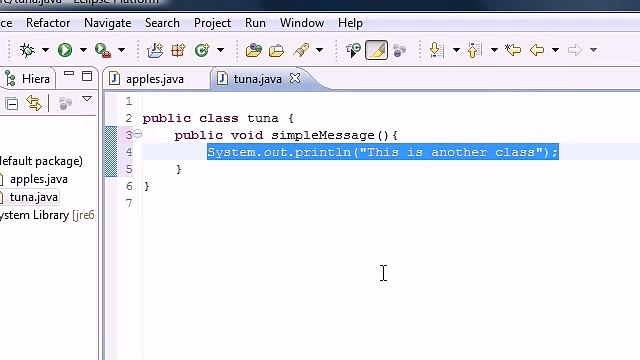Maximize the Package Explorer panel
The height and width of the screenshot is (360, 640).
click(x=87, y=76)
